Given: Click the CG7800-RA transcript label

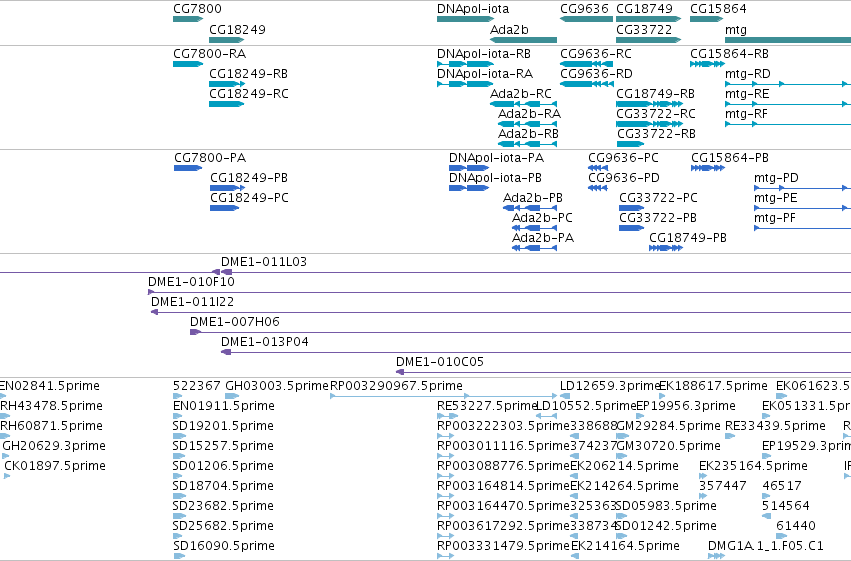Looking at the screenshot, I should pyautogui.click(x=209, y=54).
